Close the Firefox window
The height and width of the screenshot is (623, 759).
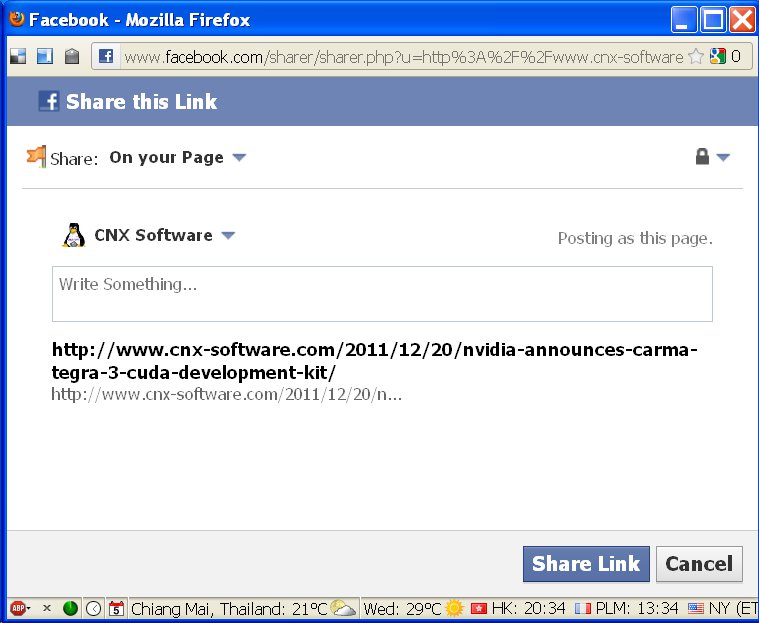[x=742, y=19]
